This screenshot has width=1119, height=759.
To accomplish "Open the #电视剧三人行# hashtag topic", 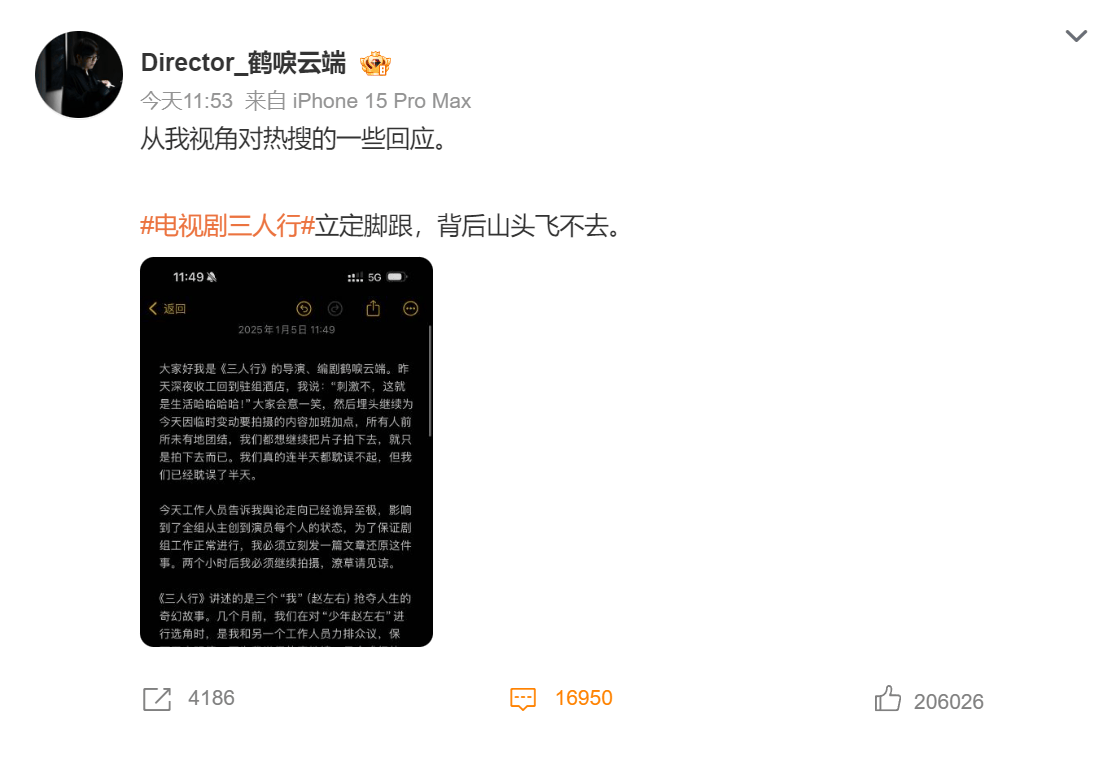I will pos(228,225).
